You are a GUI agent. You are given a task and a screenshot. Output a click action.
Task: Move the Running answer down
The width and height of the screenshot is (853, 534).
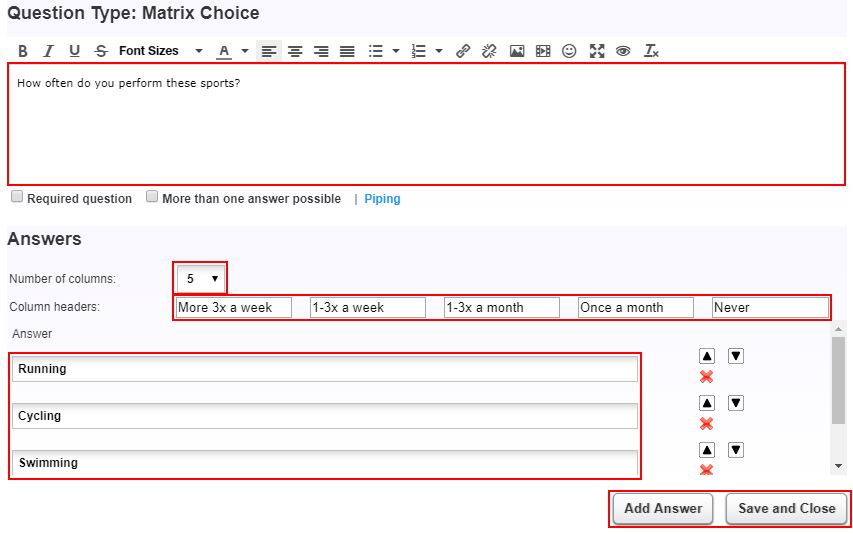click(x=736, y=356)
